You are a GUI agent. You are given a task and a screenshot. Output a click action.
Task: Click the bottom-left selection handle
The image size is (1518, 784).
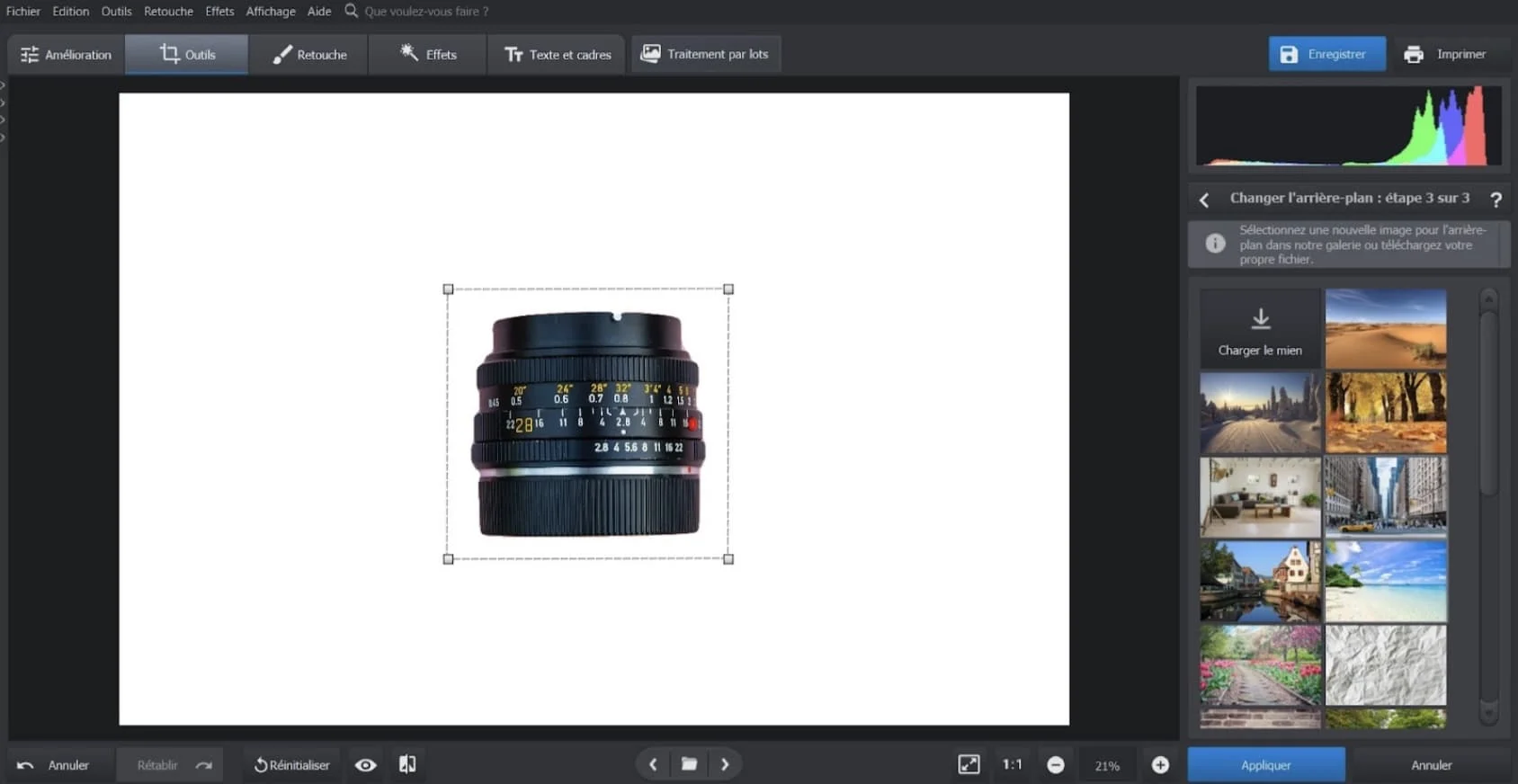click(x=448, y=559)
